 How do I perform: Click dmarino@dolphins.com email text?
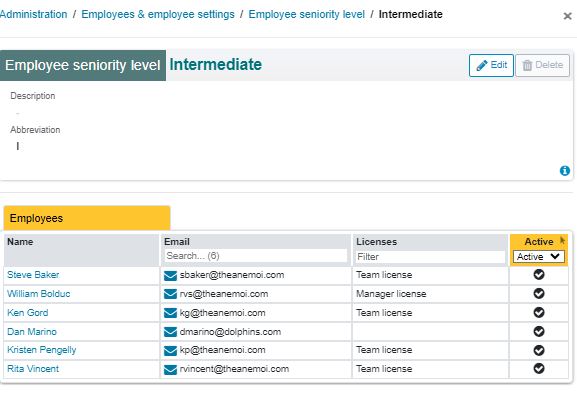coord(230,332)
